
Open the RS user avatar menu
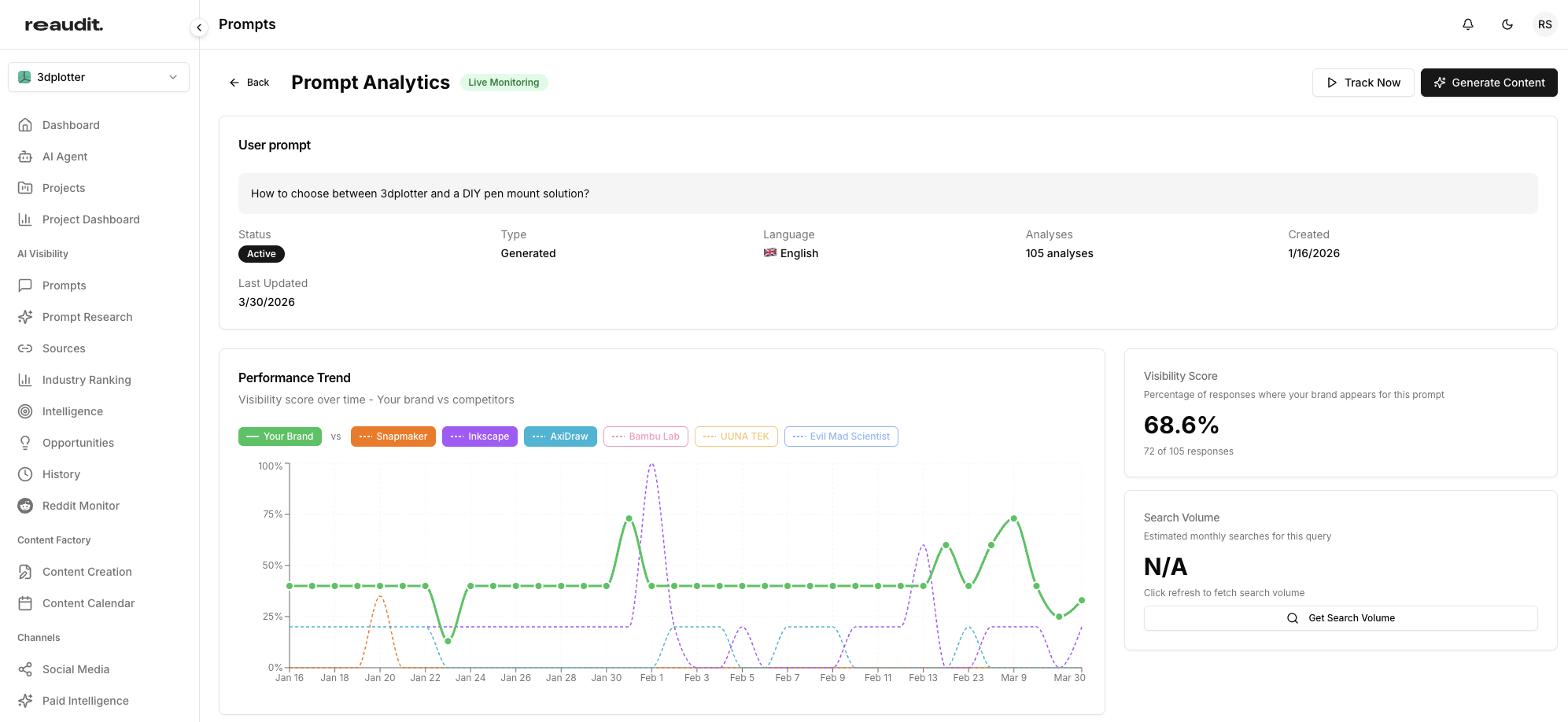(x=1545, y=24)
